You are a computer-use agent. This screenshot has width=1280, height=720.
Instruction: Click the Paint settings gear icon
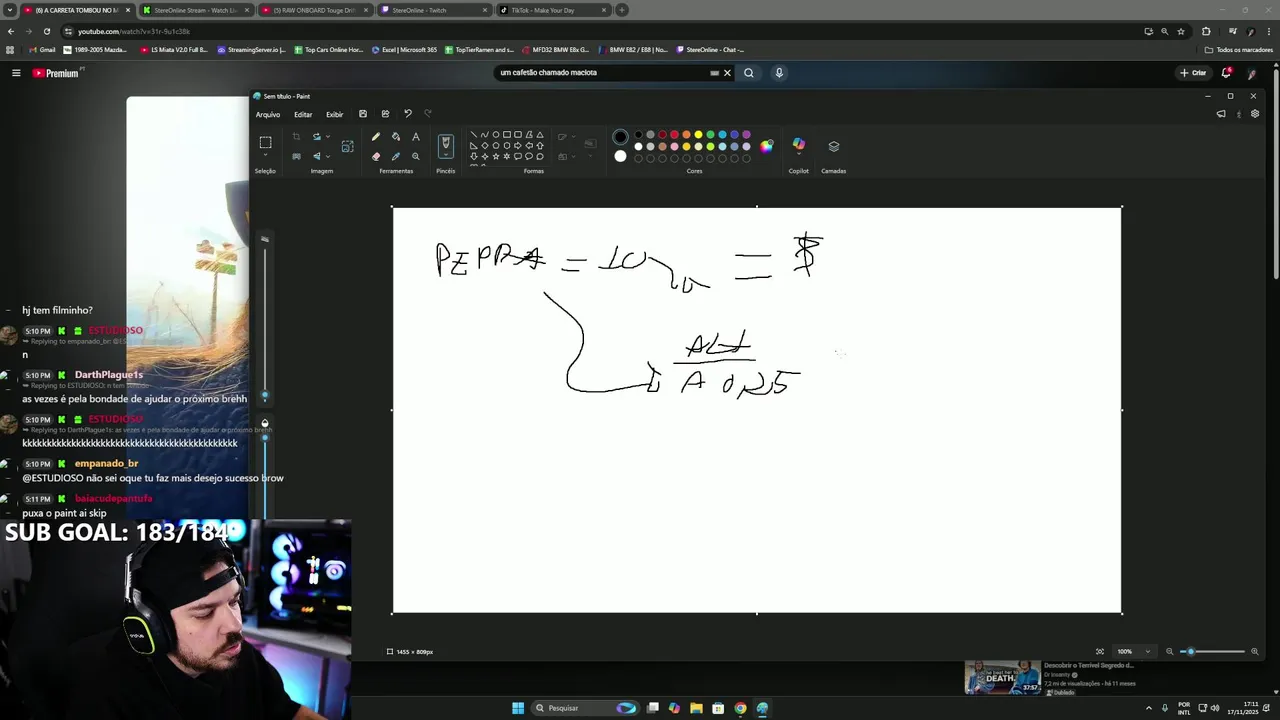point(1255,114)
